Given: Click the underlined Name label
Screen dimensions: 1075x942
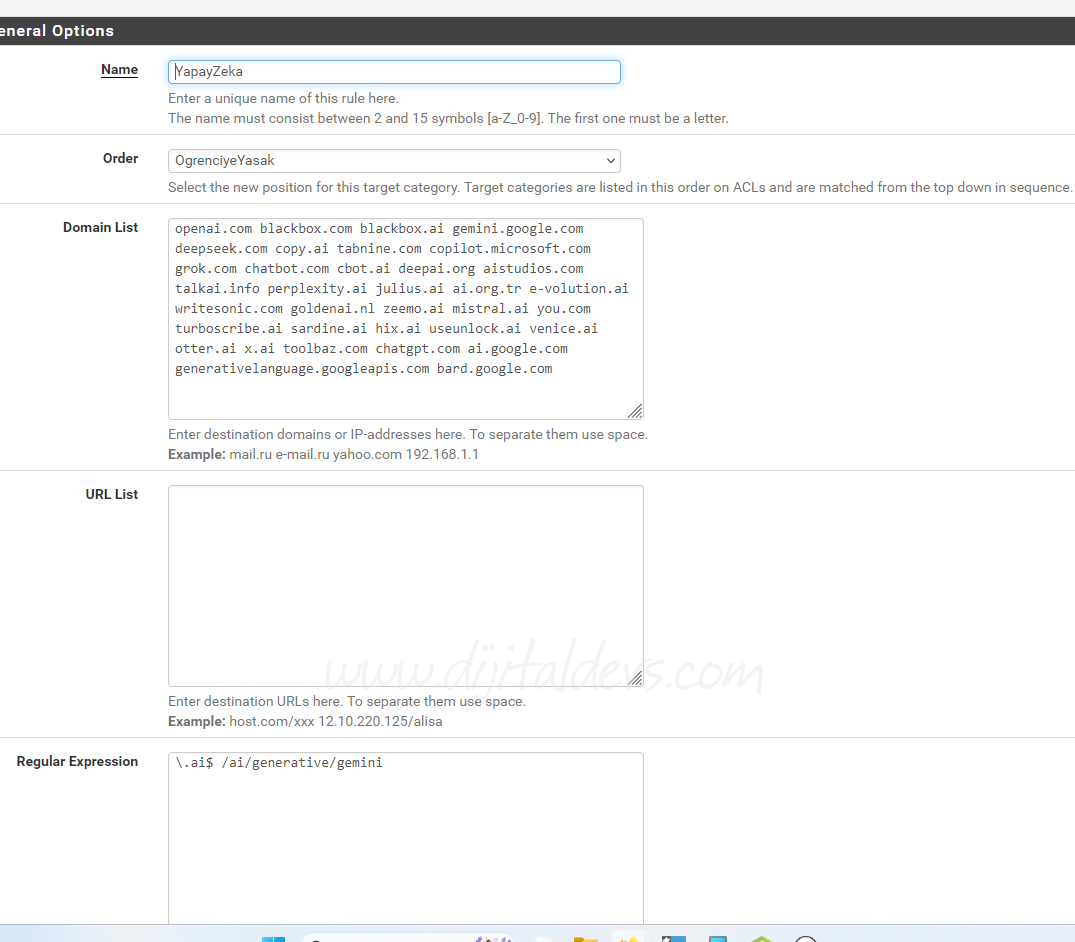Looking at the screenshot, I should click(119, 70).
